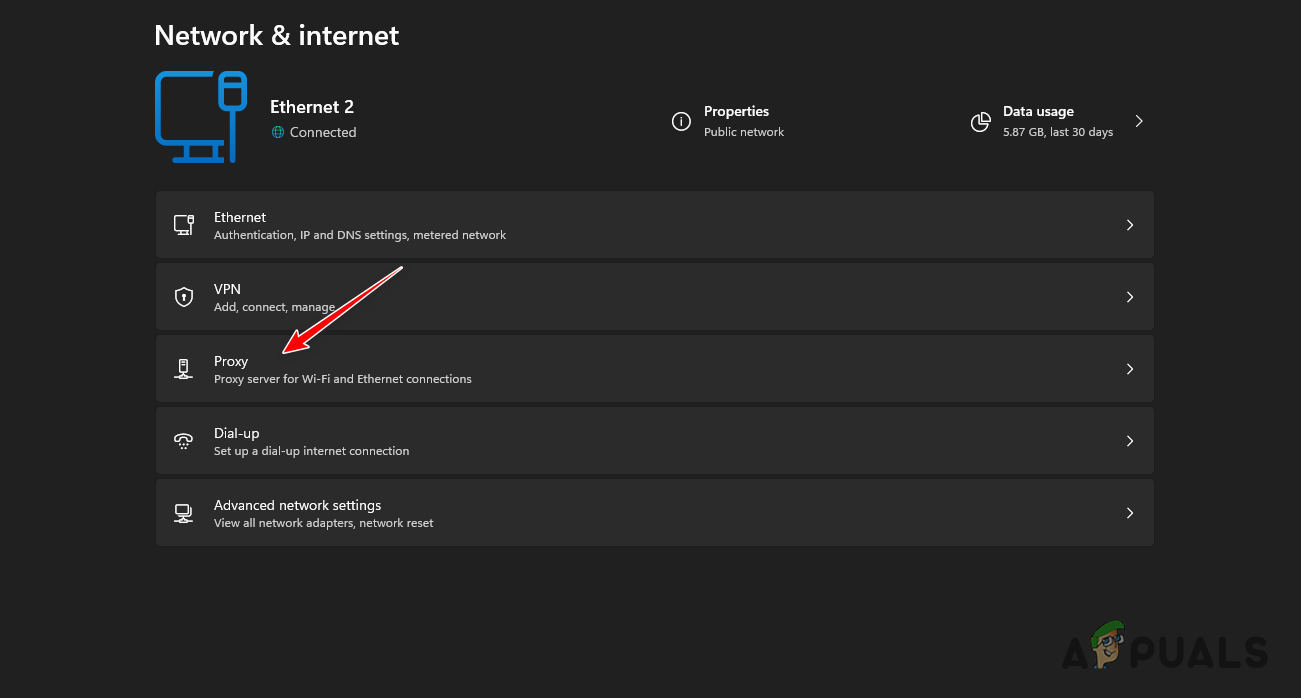Expand the Ethernet settings row
This screenshot has height=698, width=1301.
click(x=1130, y=224)
